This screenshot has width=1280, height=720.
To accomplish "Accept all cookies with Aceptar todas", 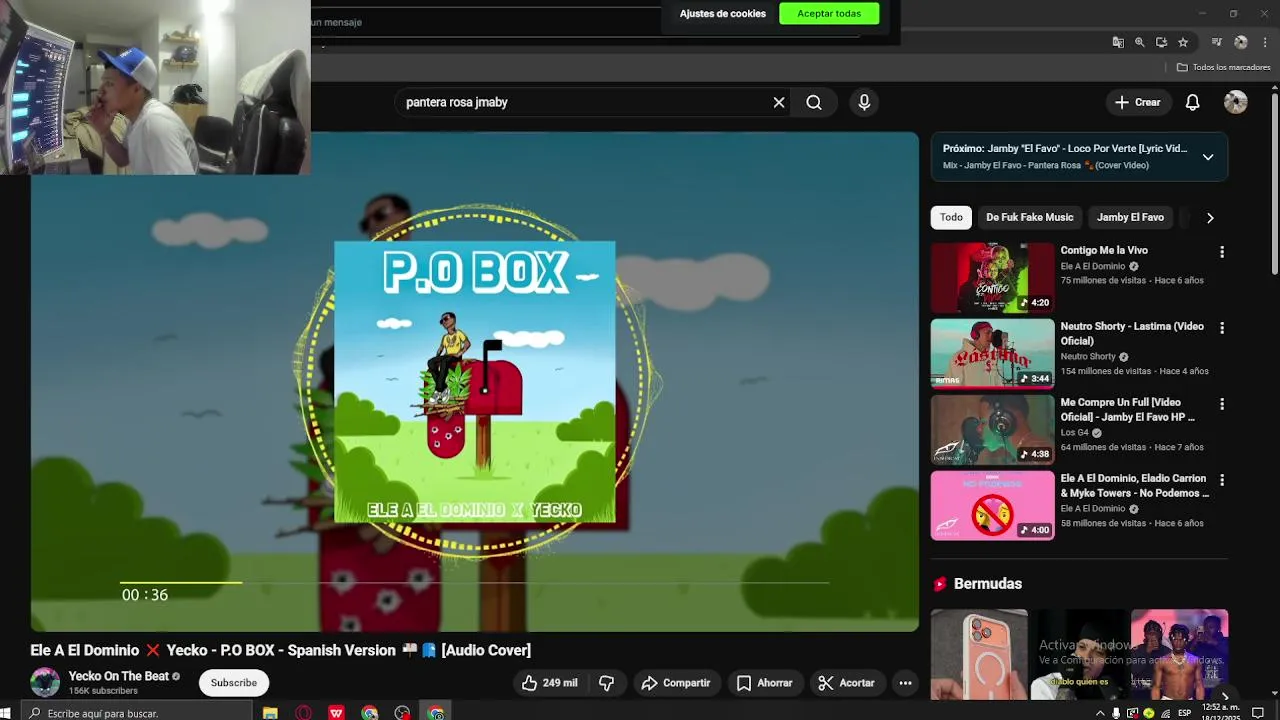I will click(x=829, y=13).
